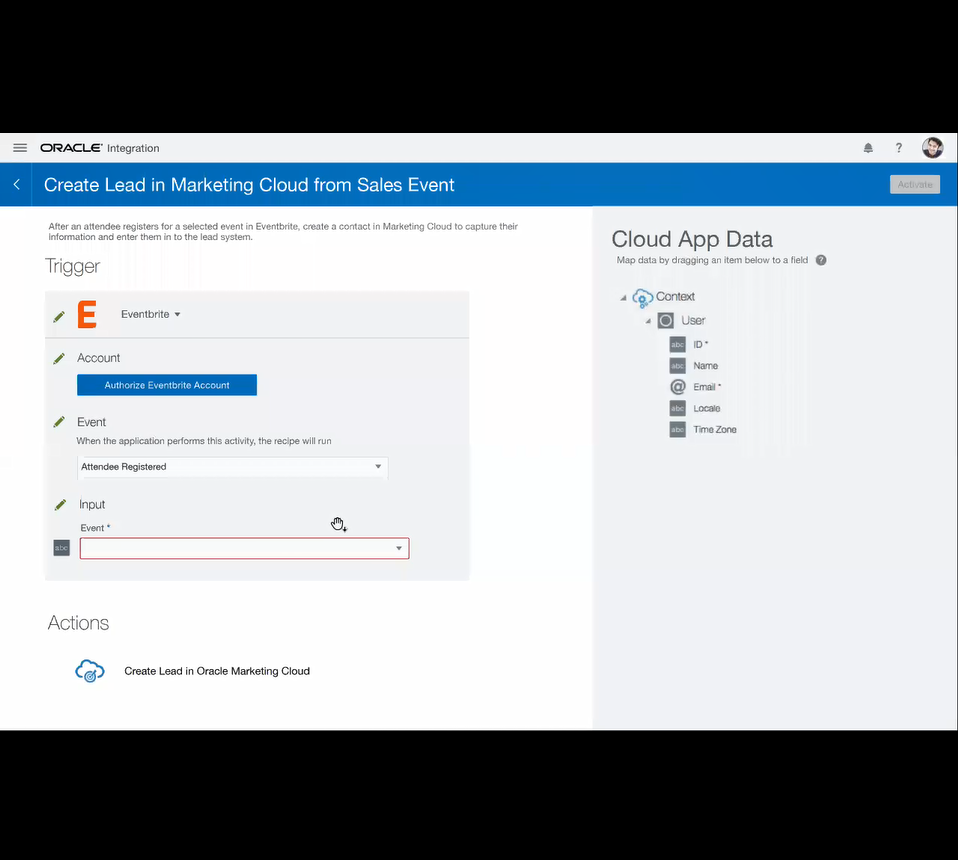This screenshot has width=958, height=860.
Task: Click the abc icon next to Locale
Action: click(x=678, y=408)
